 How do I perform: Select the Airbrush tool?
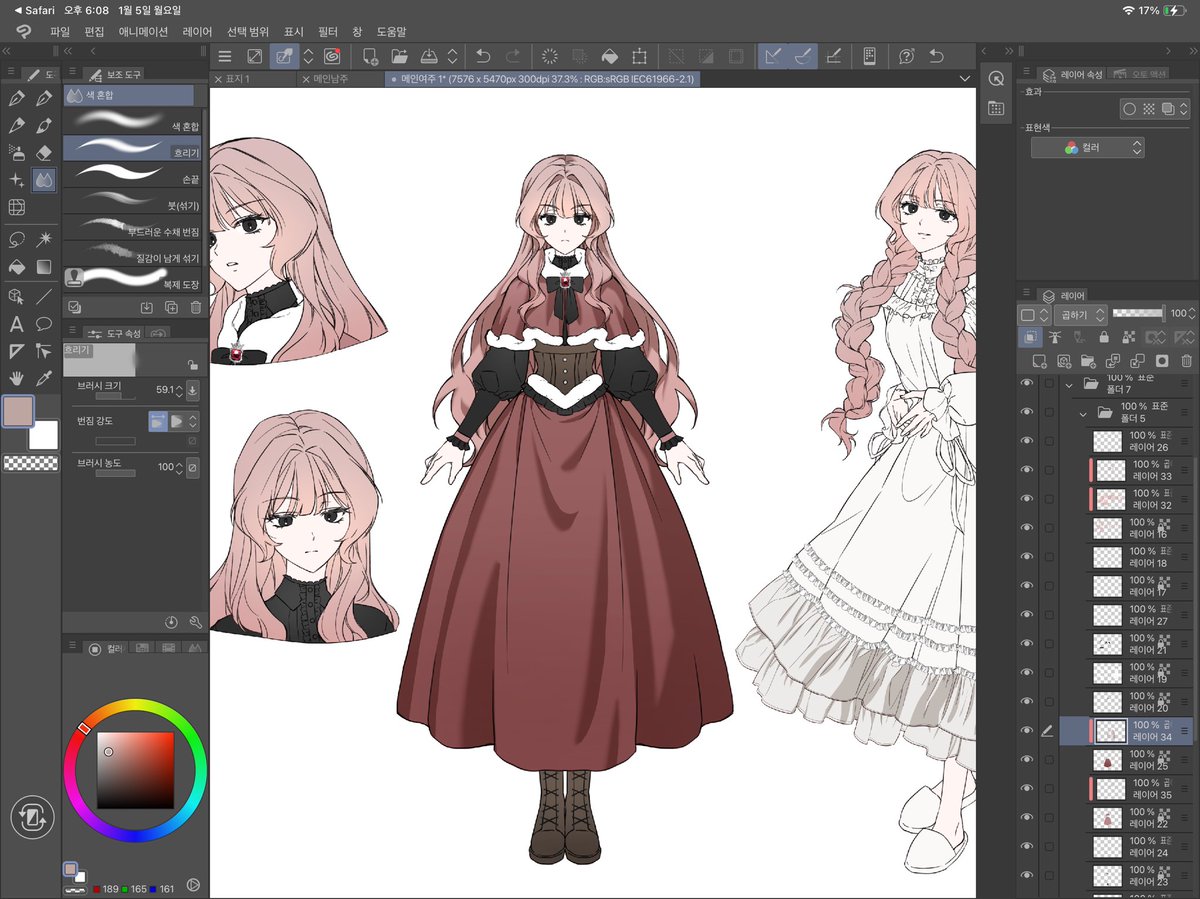pyautogui.click(x=16, y=152)
